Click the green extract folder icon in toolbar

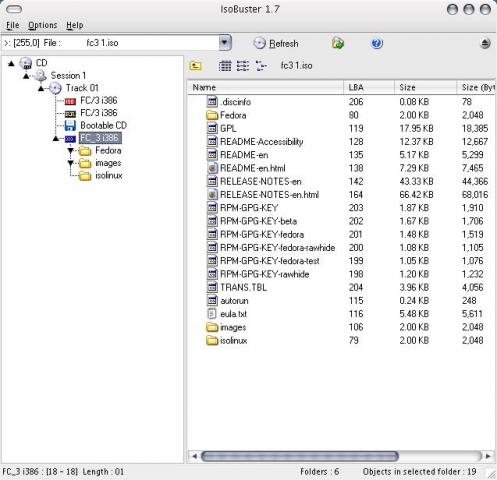click(x=338, y=43)
